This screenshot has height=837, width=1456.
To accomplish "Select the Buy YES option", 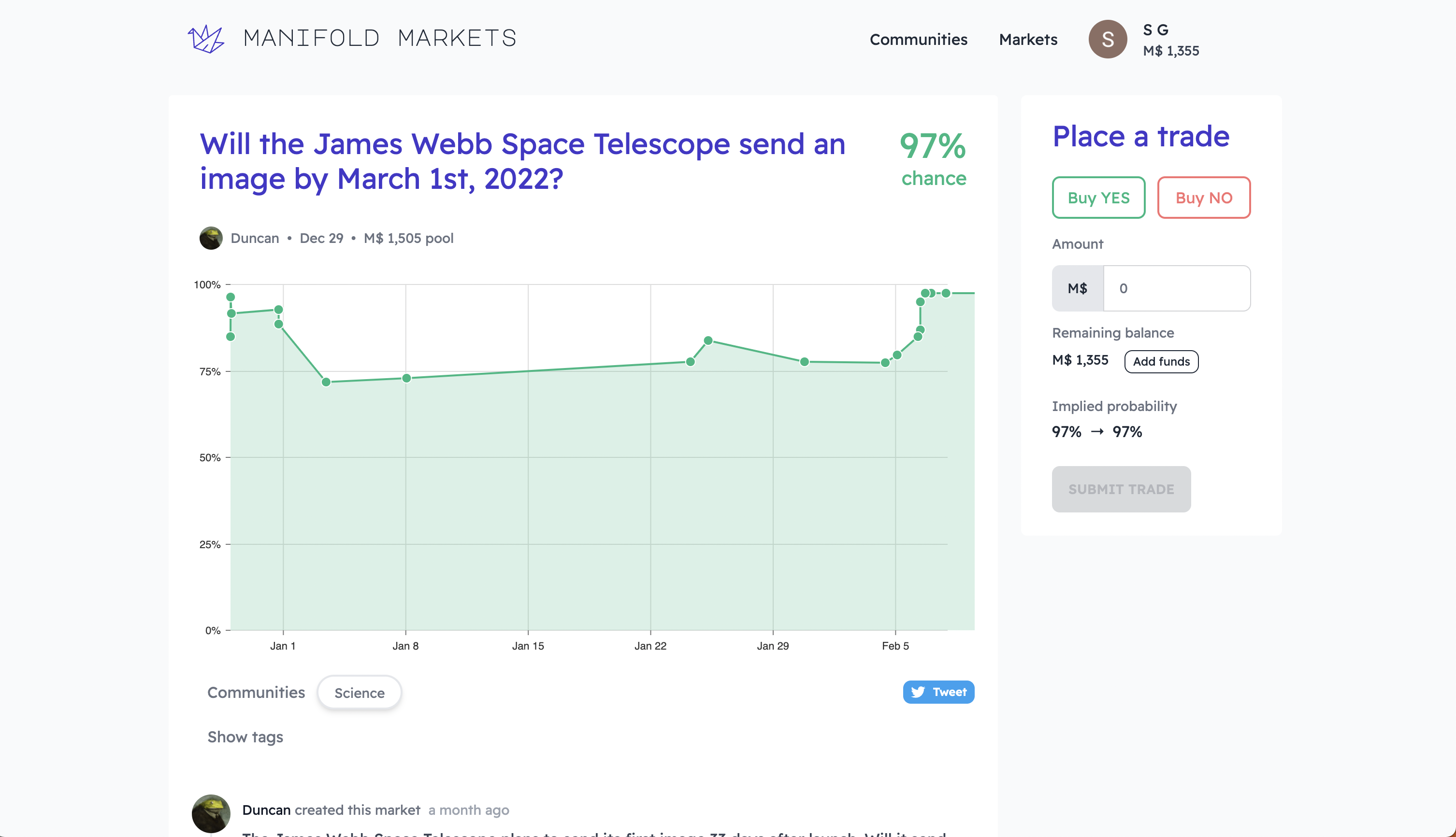I will click(x=1098, y=198).
